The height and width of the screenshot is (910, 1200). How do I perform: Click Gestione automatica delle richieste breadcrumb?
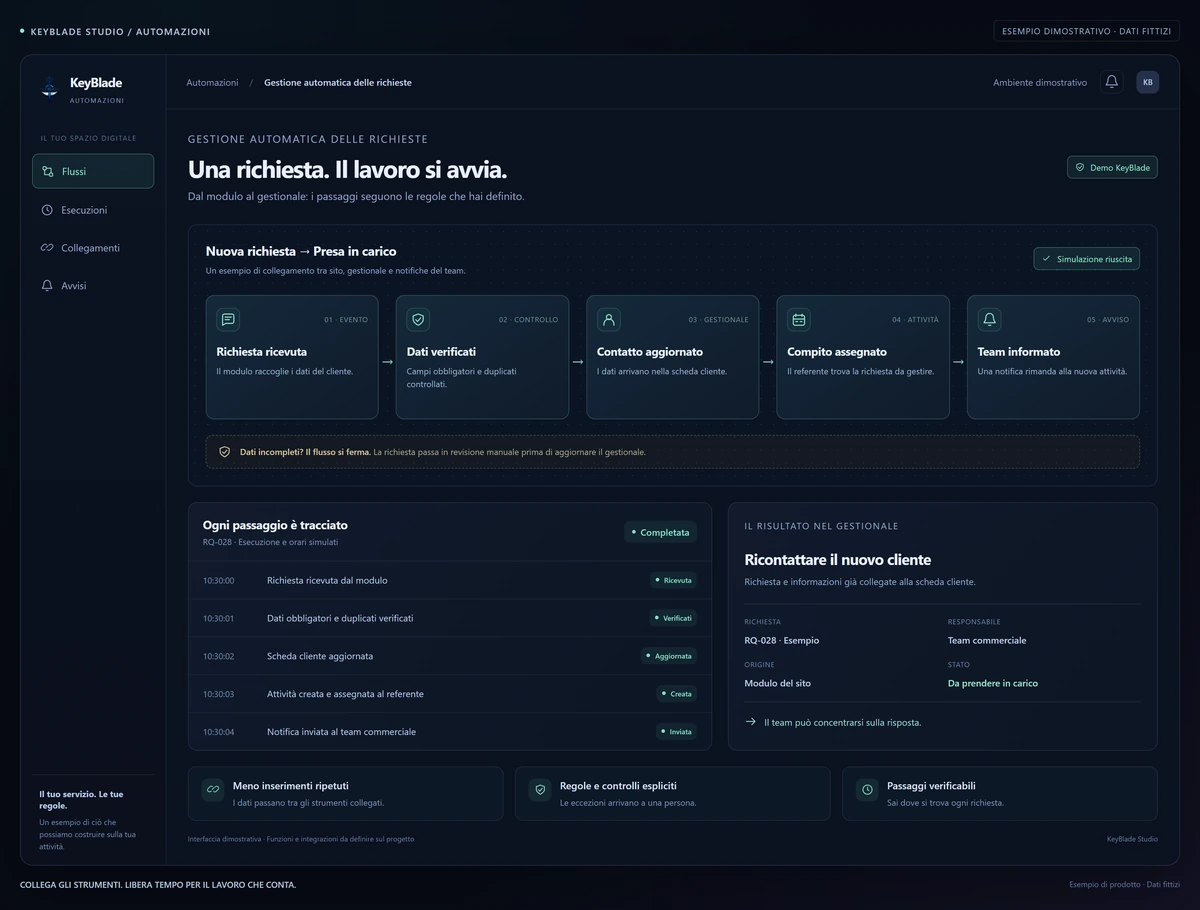coord(338,82)
